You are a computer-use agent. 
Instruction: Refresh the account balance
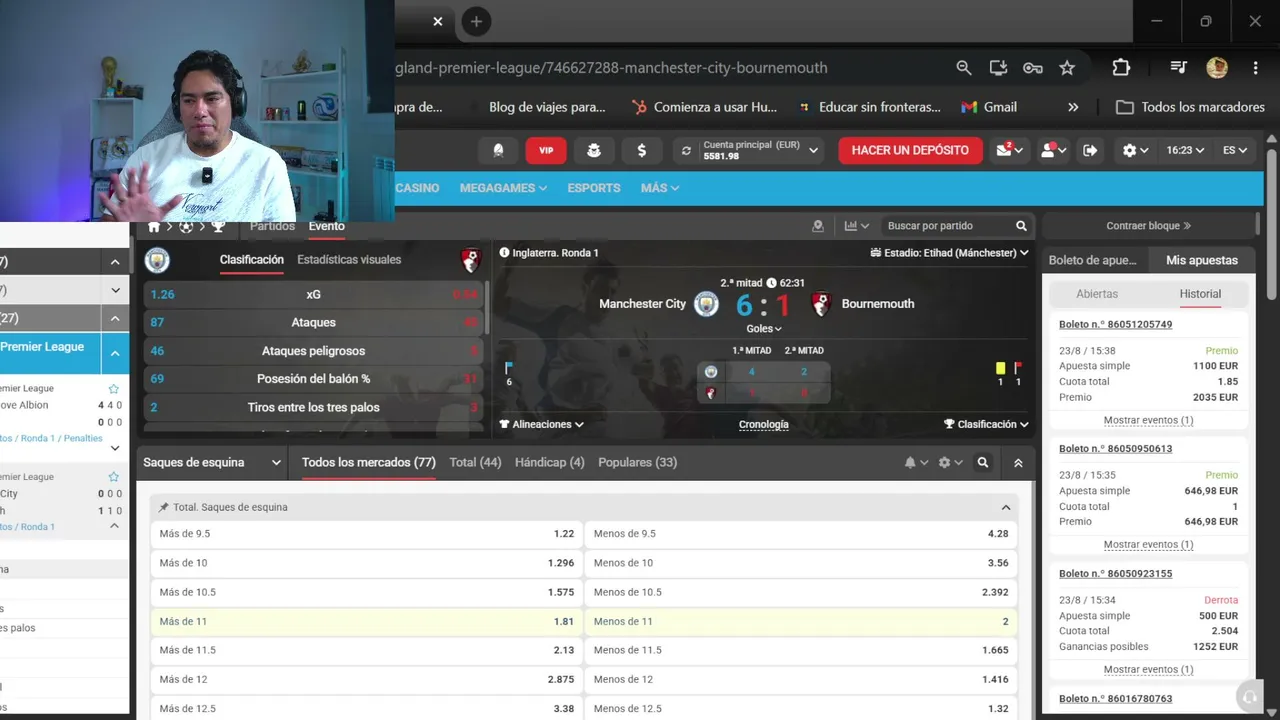686,150
